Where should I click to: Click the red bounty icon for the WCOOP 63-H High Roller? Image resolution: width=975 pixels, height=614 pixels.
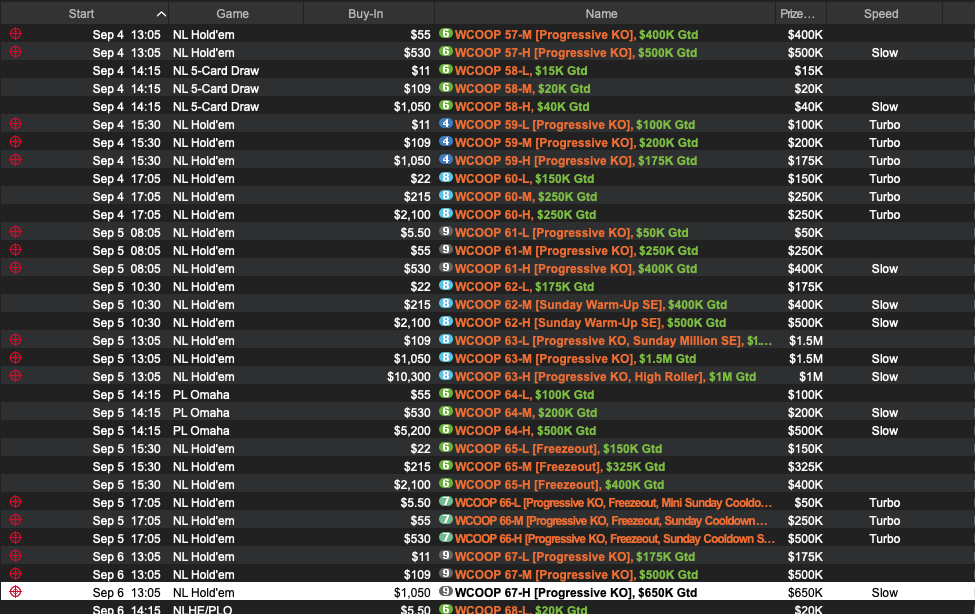pyautogui.click(x=16, y=376)
